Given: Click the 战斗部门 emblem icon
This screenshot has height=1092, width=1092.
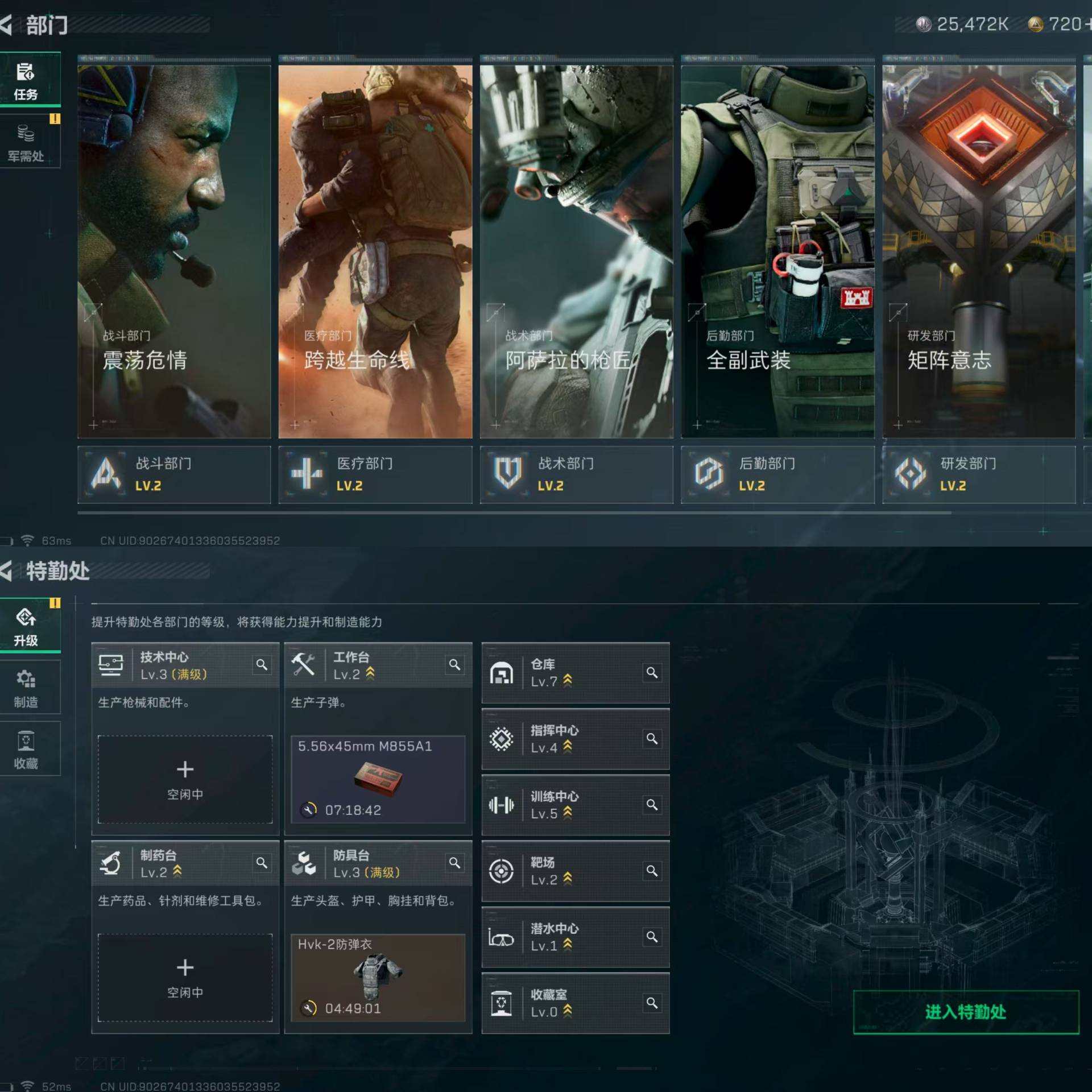Looking at the screenshot, I should pos(106,473).
